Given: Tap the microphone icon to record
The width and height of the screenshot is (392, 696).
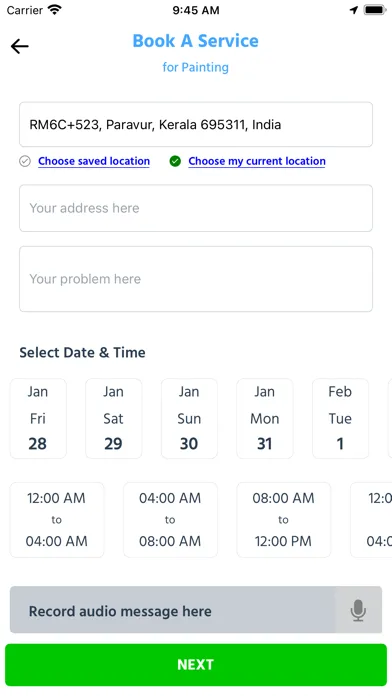Looking at the screenshot, I should [358, 610].
